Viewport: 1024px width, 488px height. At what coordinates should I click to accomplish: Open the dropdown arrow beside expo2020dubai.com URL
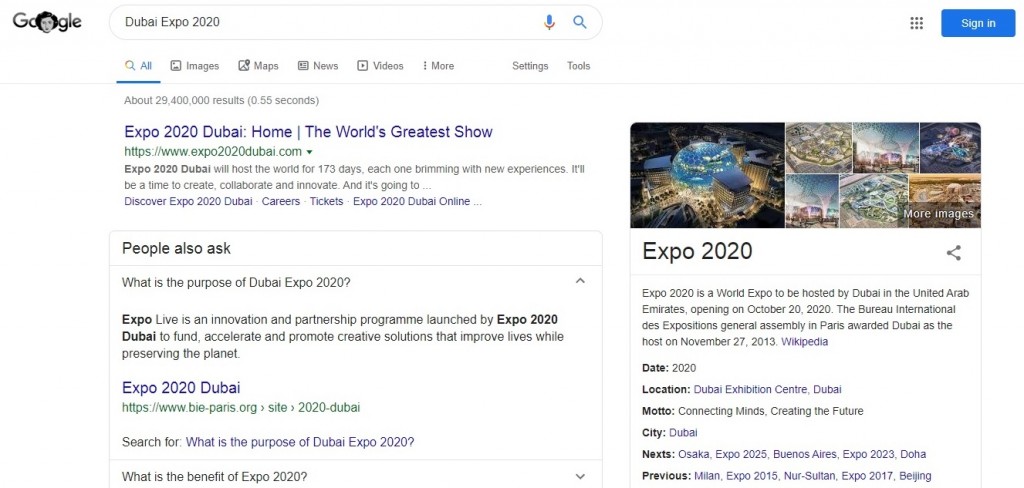(310, 152)
